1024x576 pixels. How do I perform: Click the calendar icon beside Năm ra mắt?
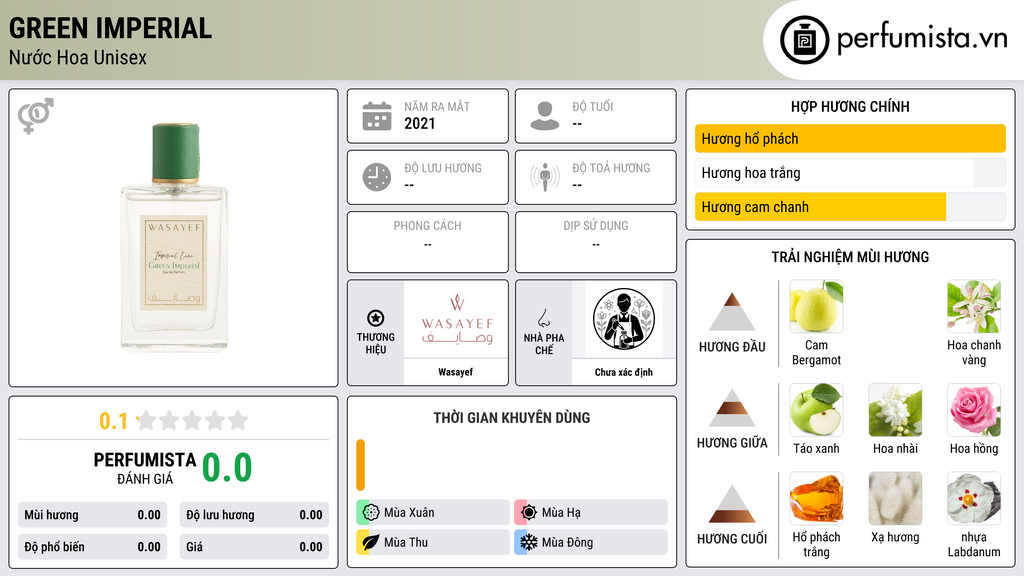377,116
